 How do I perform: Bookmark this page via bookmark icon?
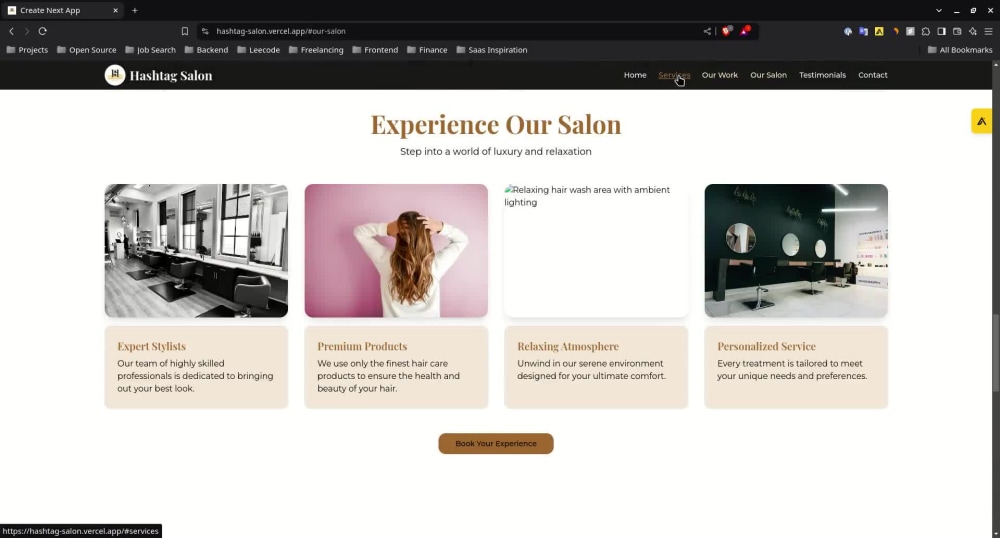(x=185, y=31)
